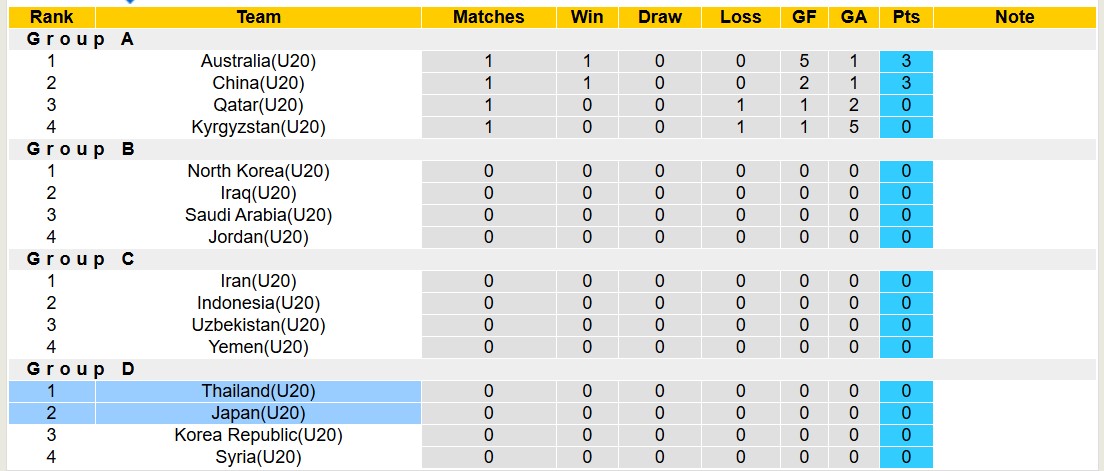Click the Matches column header

coord(488,17)
